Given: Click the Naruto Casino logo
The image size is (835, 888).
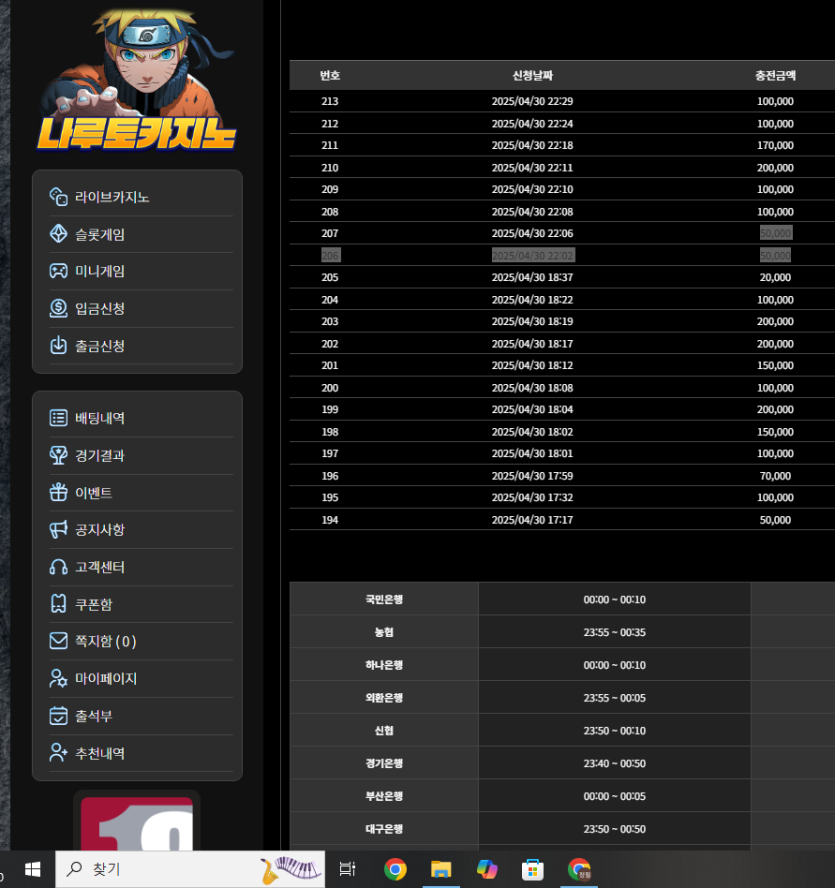Looking at the screenshot, I should point(138,82).
